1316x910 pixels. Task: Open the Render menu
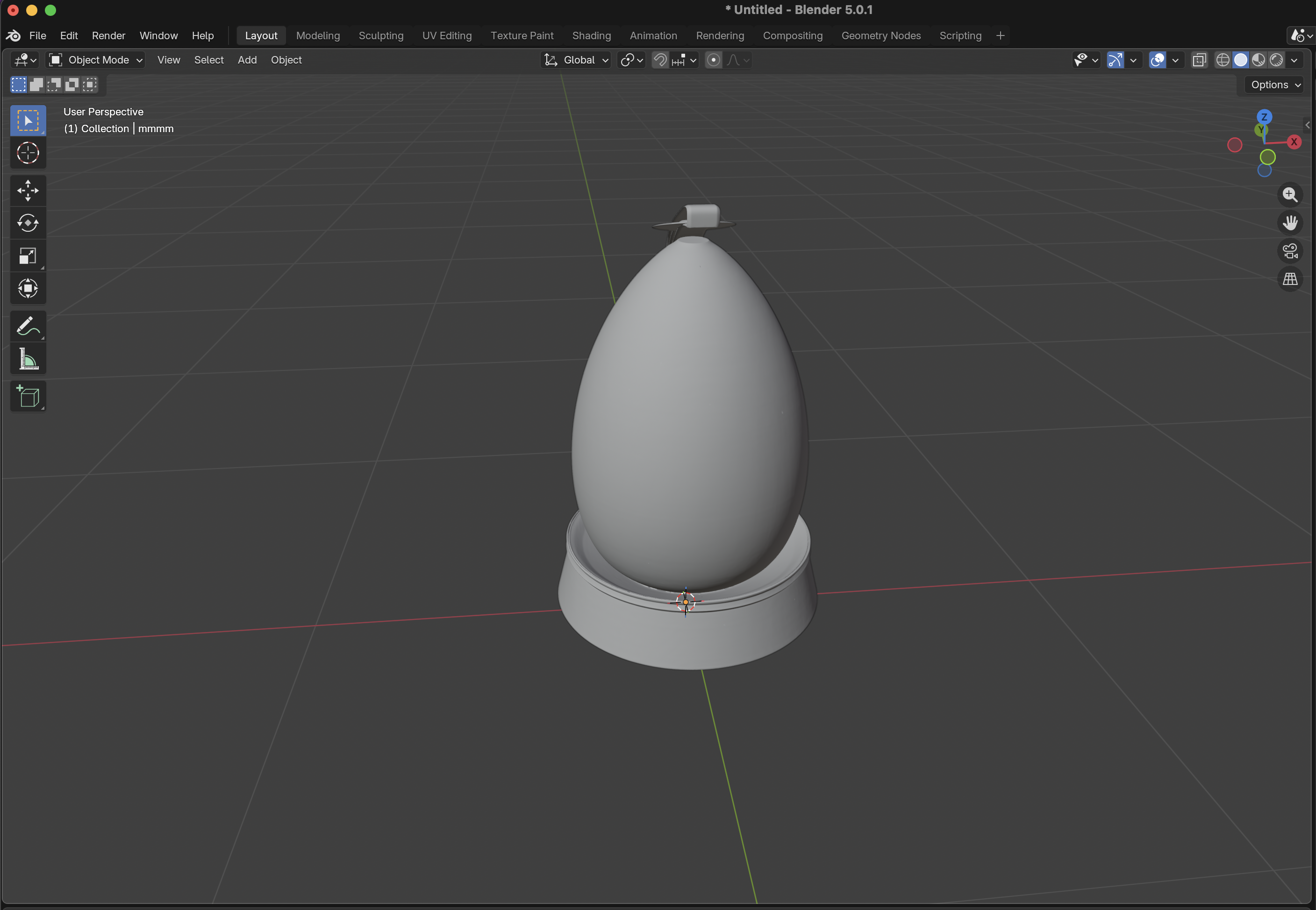pos(108,36)
